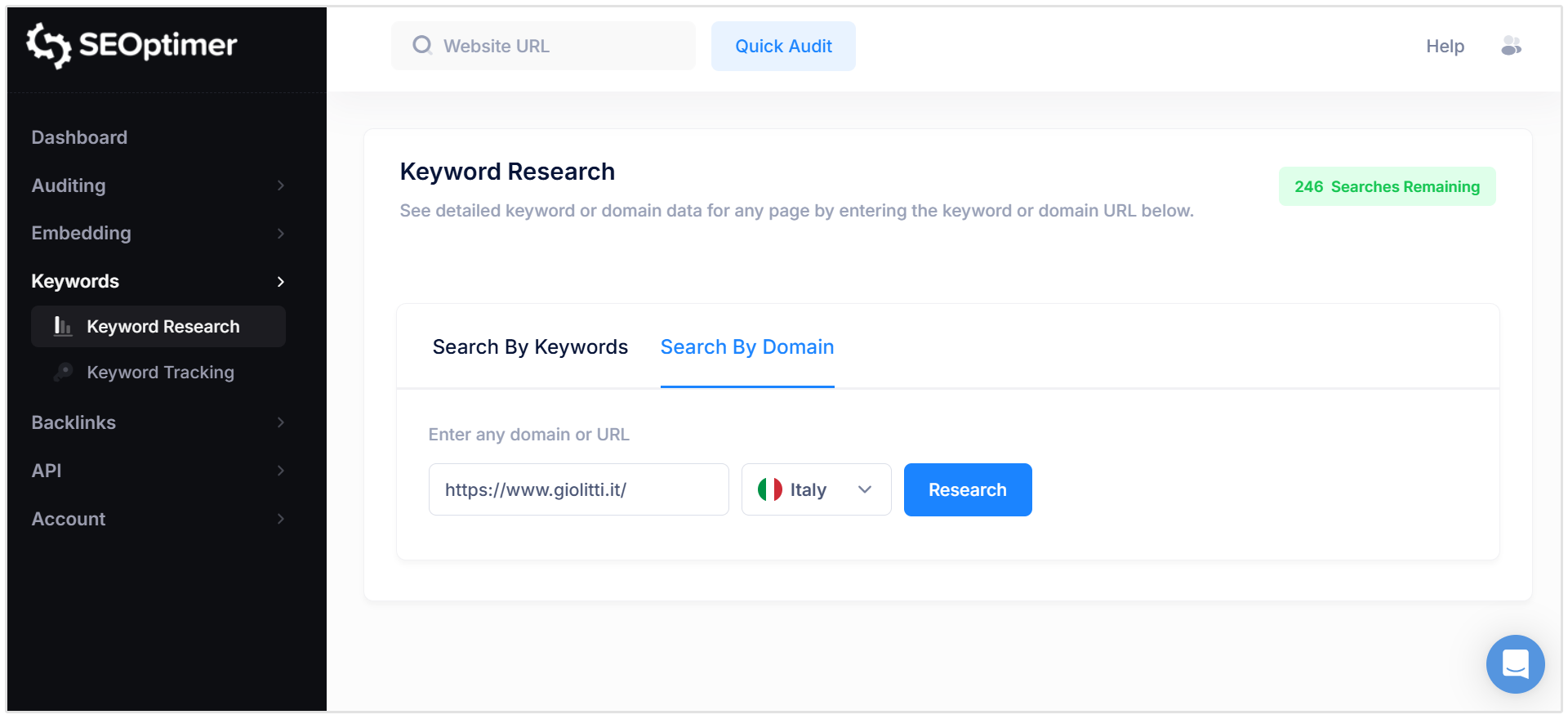The image size is (1568, 719).
Task: Open the API sidebar item
Action: (x=158, y=471)
